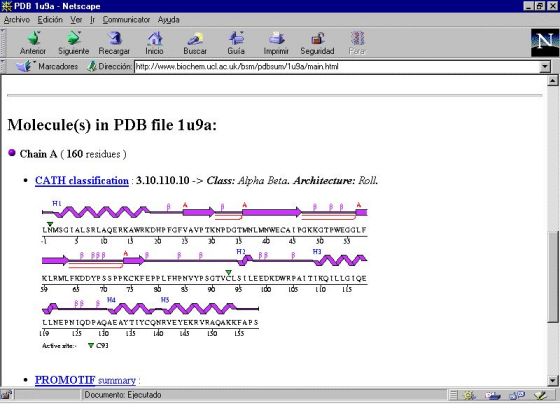This screenshot has width=560, height=420.
Task: Click the Guía toolbar icon
Action: pyautogui.click(x=236, y=38)
